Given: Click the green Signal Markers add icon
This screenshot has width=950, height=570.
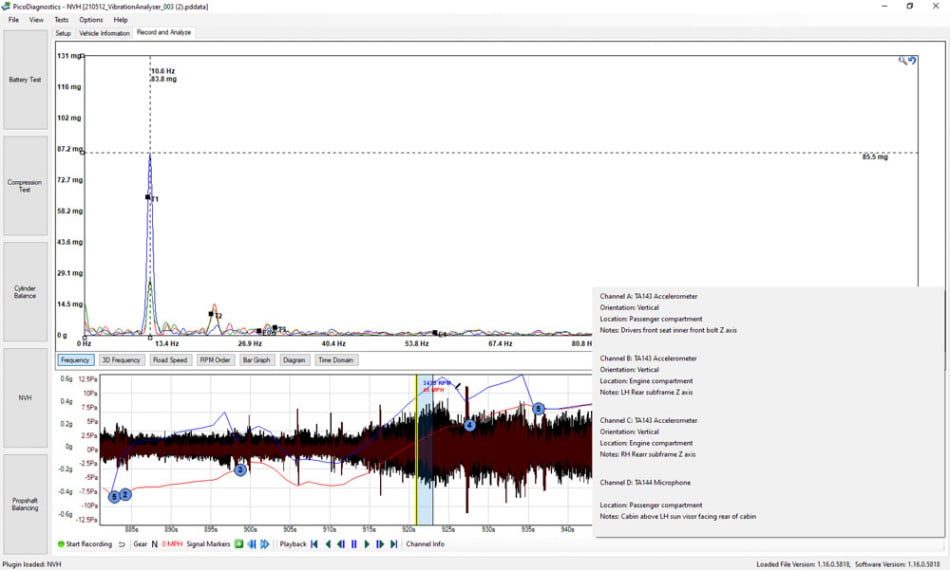Looking at the screenshot, I should 239,544.
